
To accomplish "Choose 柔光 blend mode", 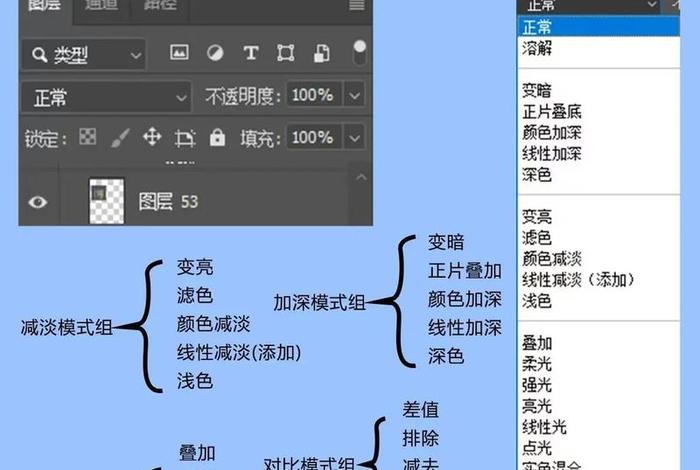I will 537,364.
